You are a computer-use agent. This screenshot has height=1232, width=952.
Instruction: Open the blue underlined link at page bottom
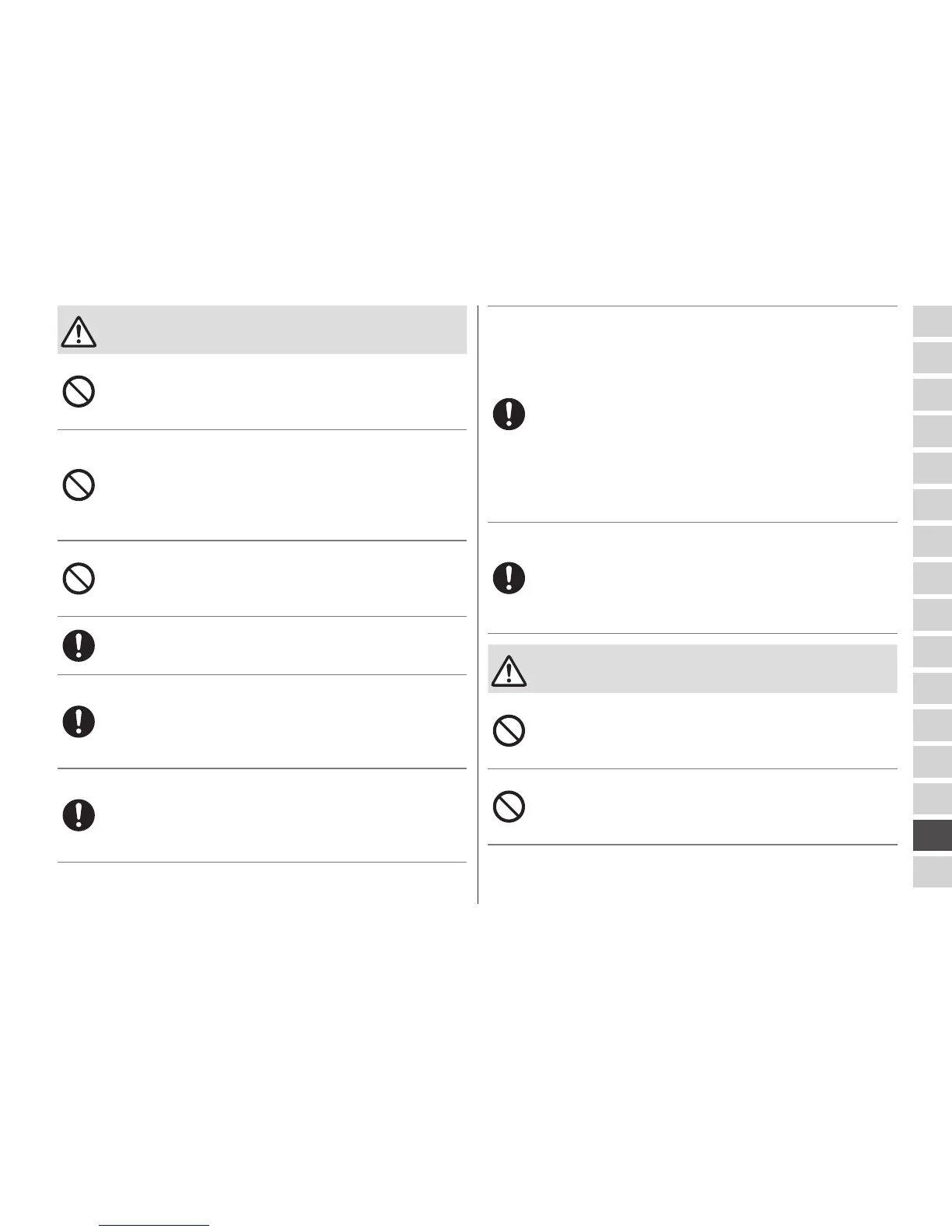[x=155, y=1224]
